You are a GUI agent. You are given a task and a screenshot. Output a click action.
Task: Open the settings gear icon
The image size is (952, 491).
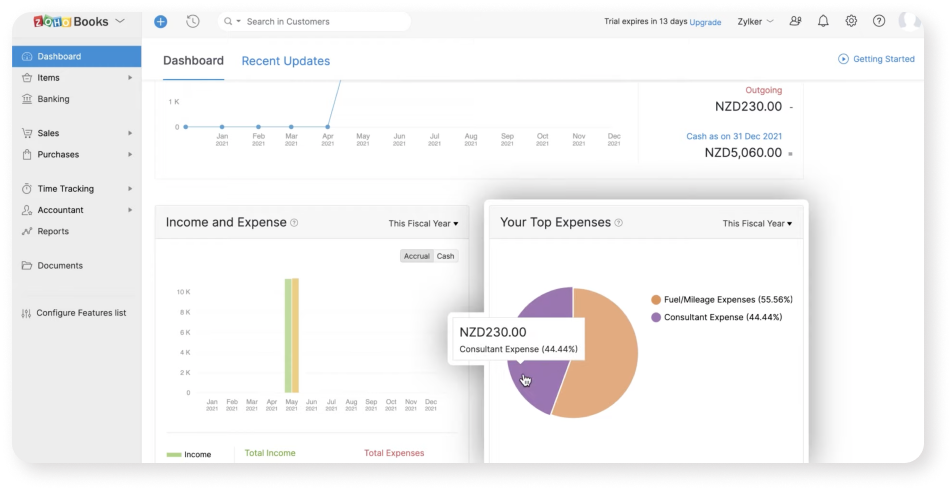point(851,21)
